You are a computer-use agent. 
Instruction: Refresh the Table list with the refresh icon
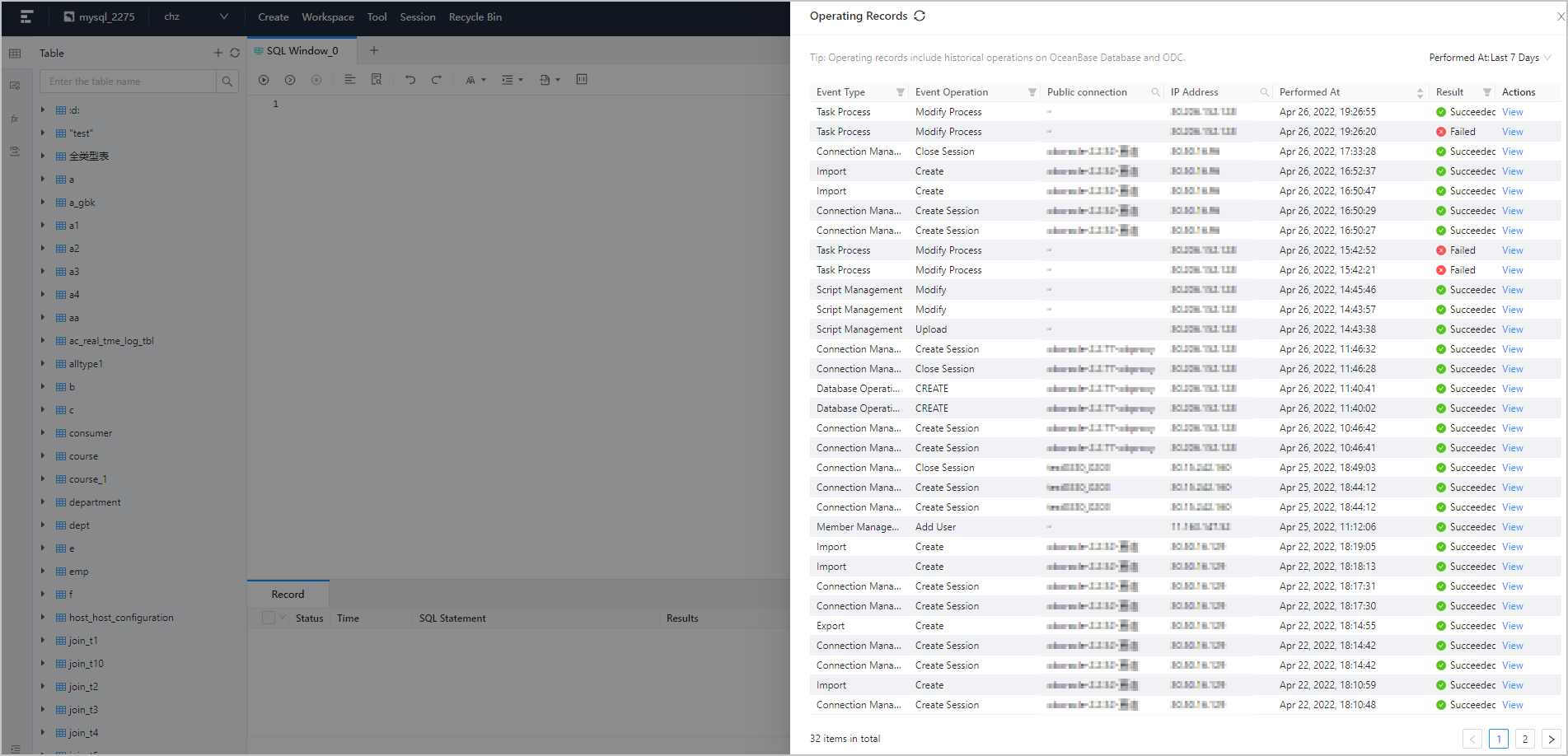pyautogui.click(x=236, y=53)
